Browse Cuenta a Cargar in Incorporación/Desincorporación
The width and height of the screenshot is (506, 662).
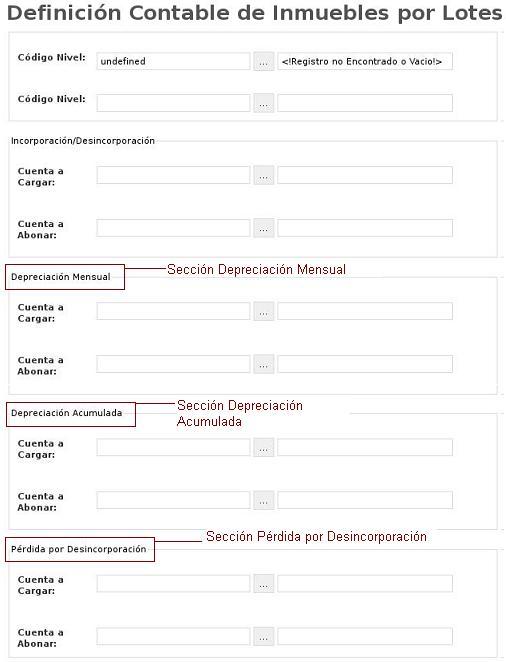(x=264, y=175)
